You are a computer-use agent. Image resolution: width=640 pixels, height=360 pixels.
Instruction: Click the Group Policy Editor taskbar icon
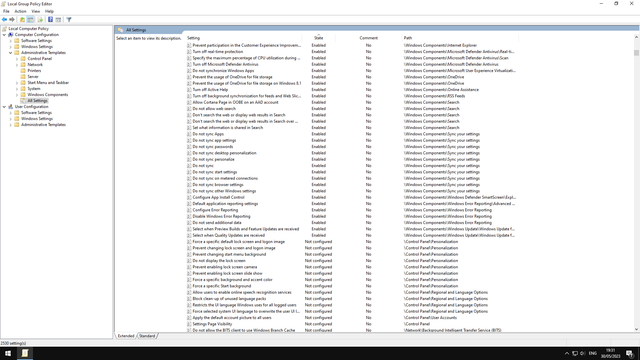click(x=24, y=353)
